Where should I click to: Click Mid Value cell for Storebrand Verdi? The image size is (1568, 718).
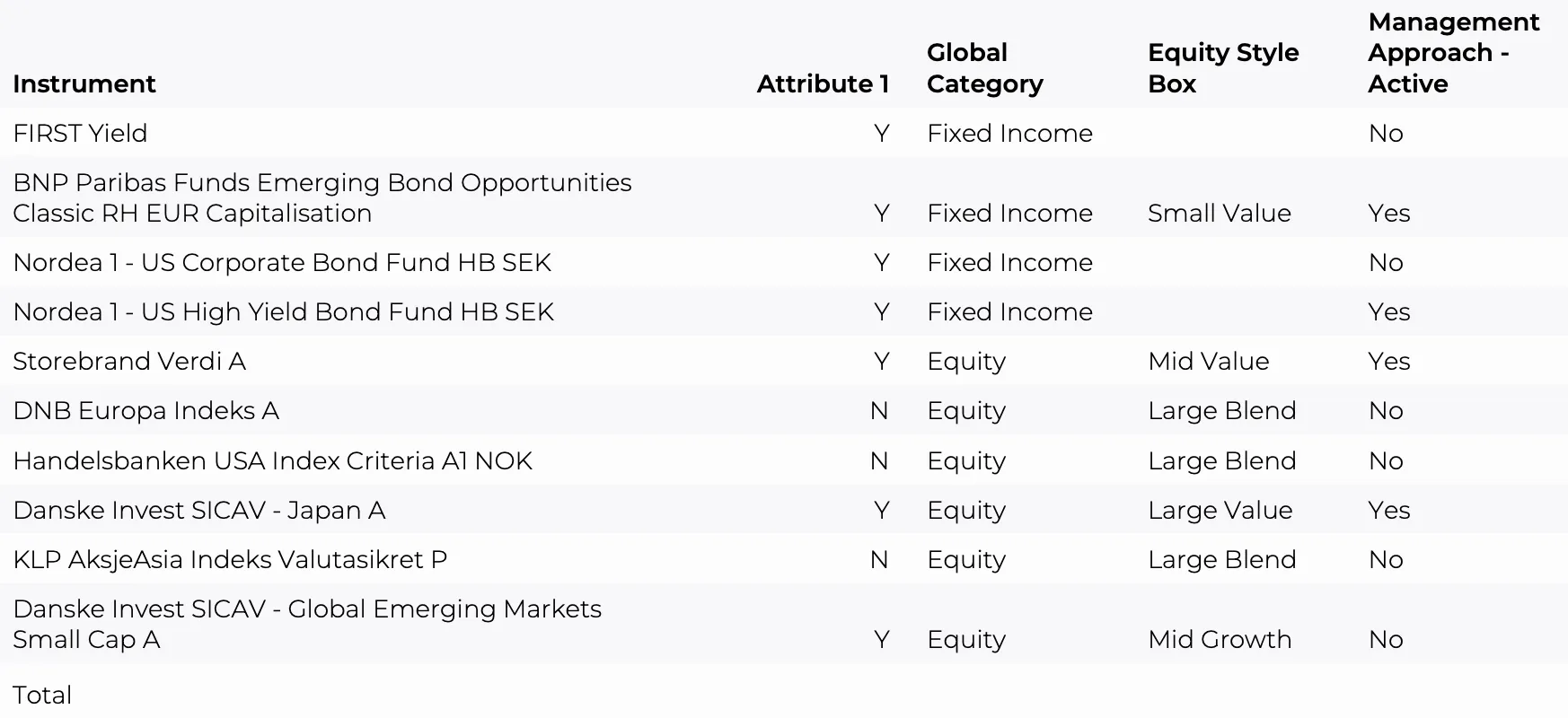(1209, 361)
